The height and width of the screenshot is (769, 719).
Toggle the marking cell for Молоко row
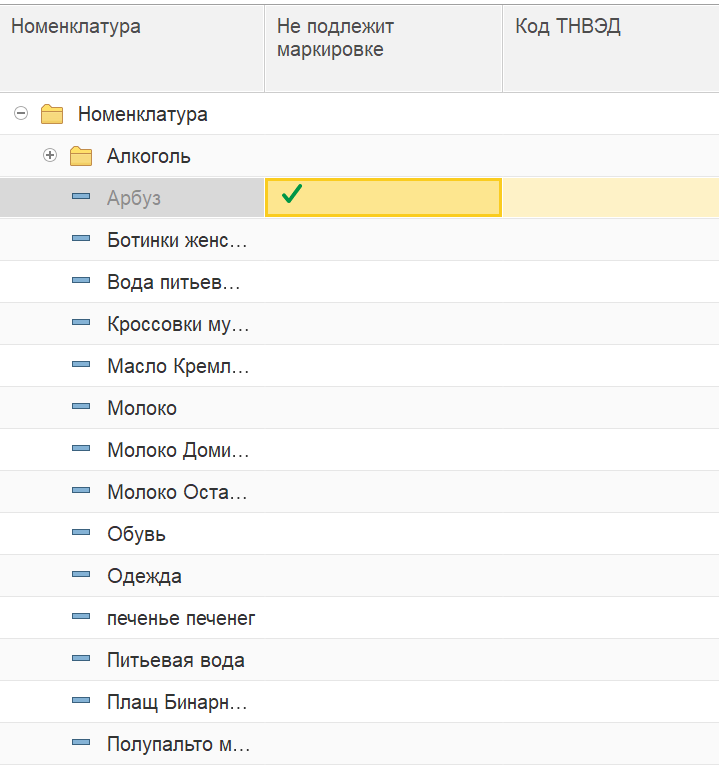click(x=384, y=408)
